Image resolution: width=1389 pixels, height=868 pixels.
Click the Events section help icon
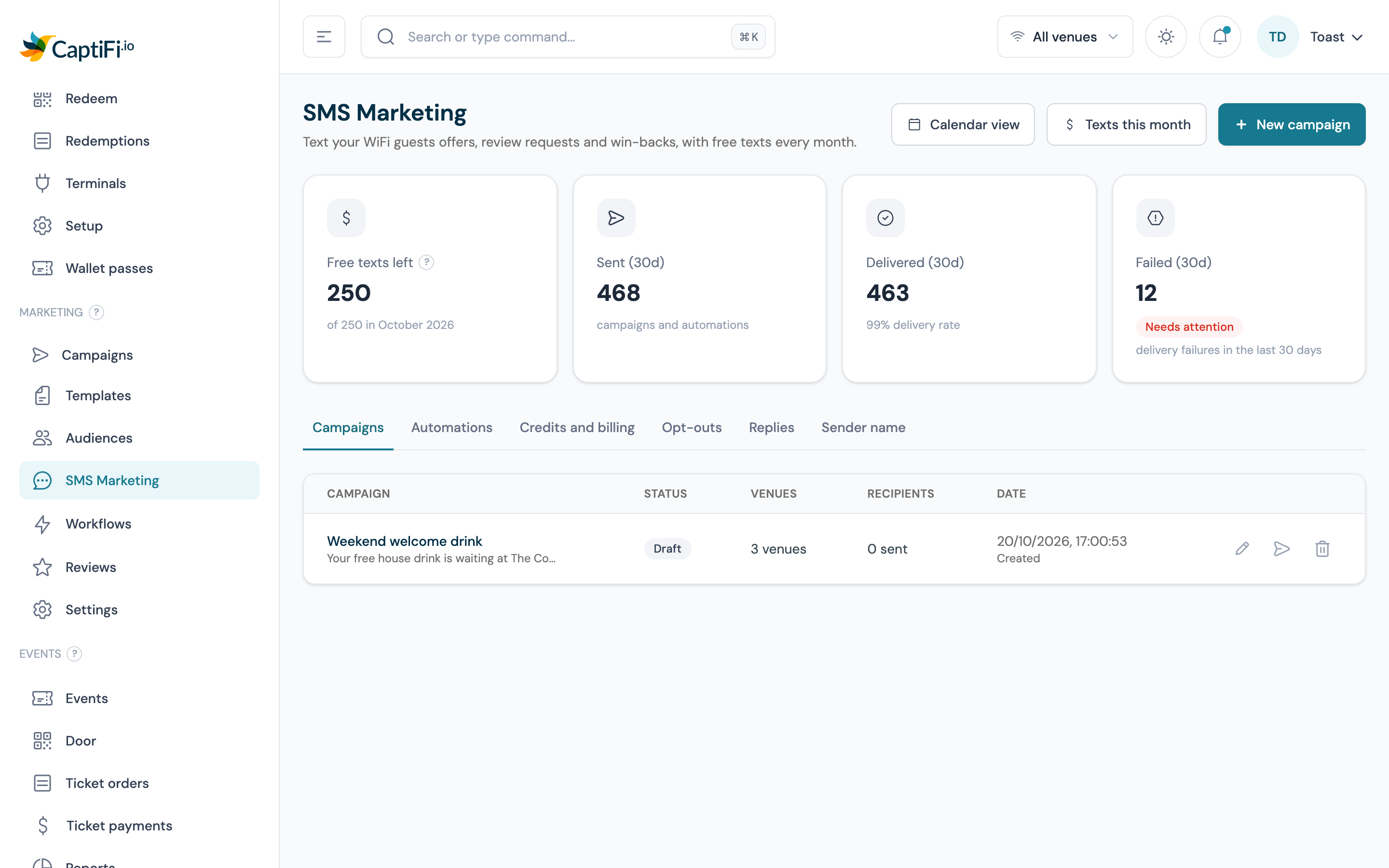74,654
